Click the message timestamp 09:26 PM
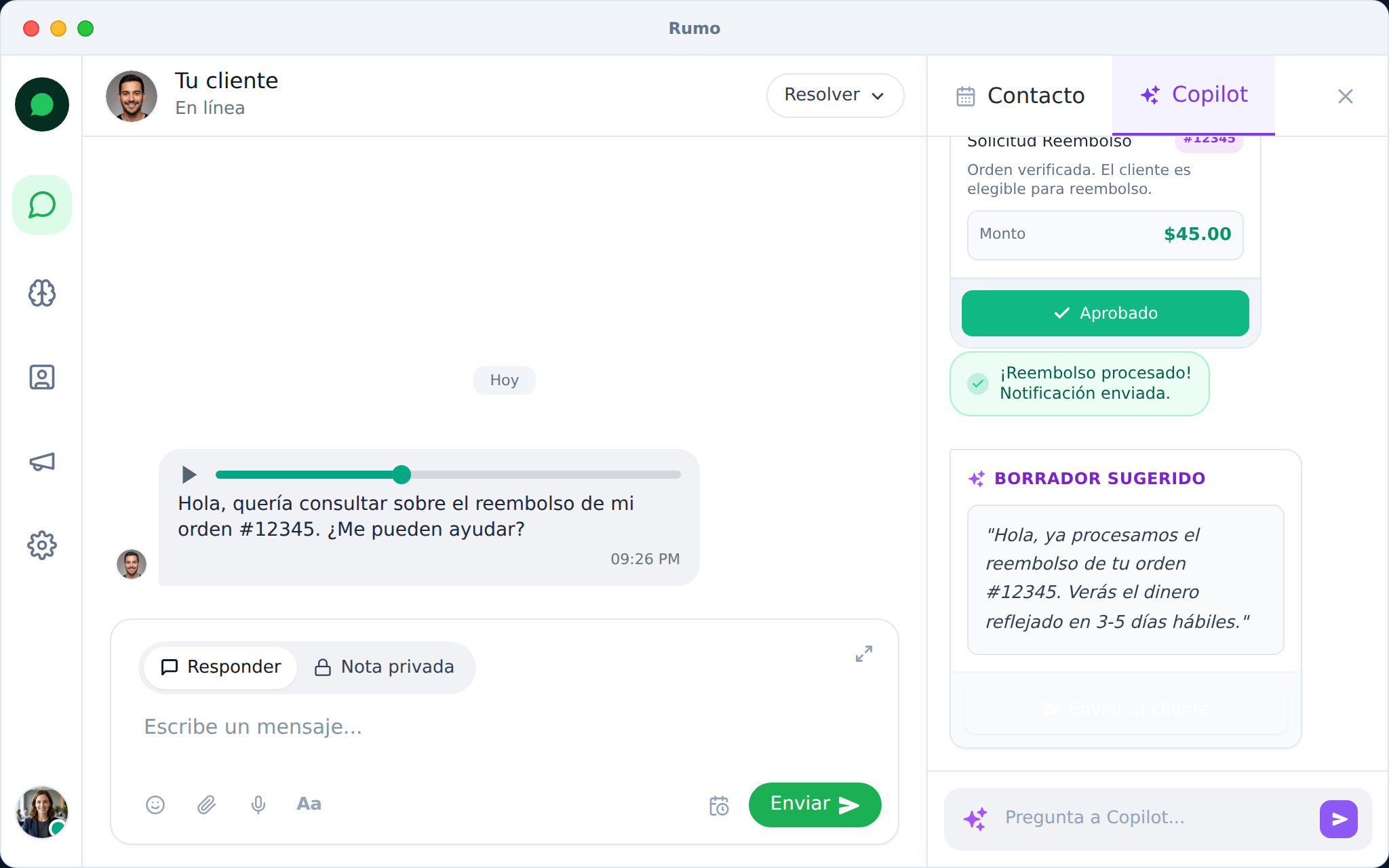The image size is (1389, 868). [645, 559]
